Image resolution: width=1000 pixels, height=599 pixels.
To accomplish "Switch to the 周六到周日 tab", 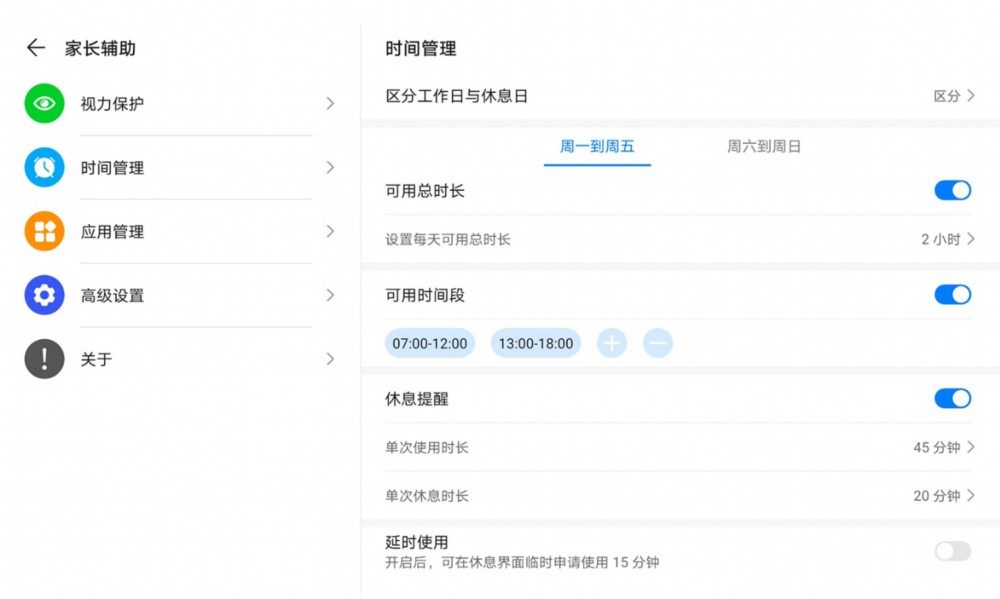I will (764, 147).
